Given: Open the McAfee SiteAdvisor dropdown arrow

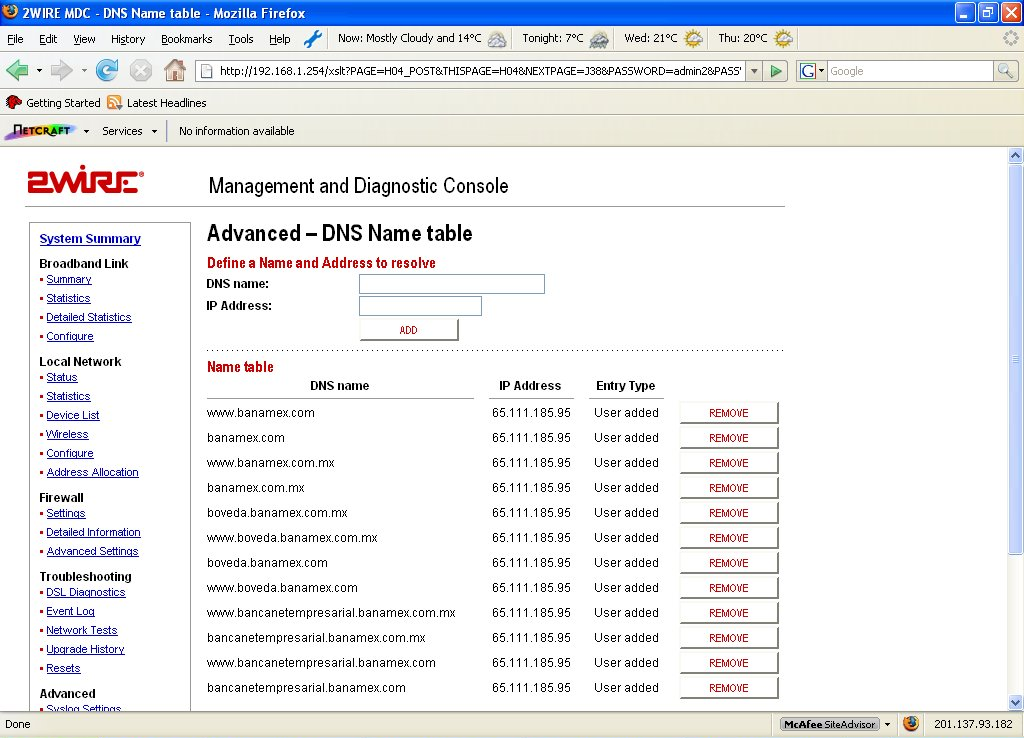Looking at the screenshot, I should (x=888, y=724).
